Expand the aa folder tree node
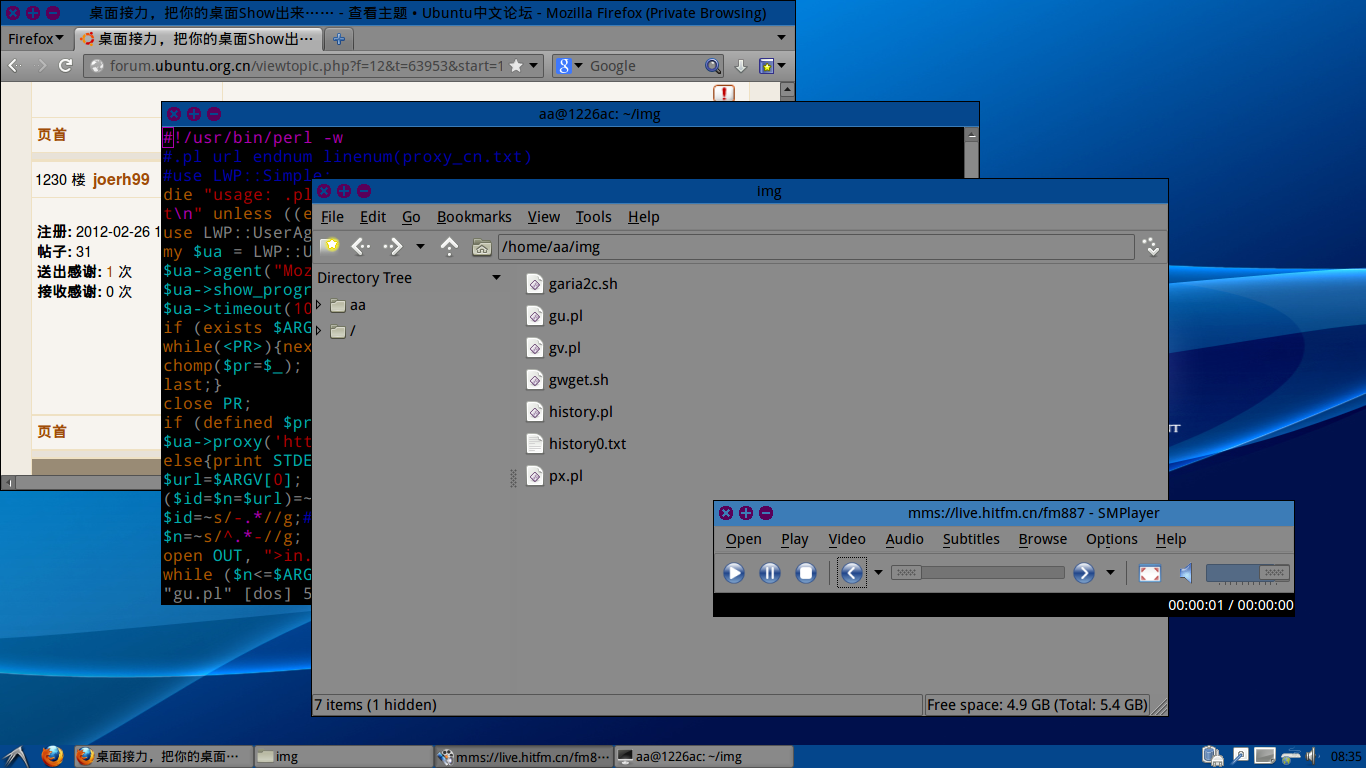Image resolution: width=1366 pixels, height=768 pixels. coord(319,304)
